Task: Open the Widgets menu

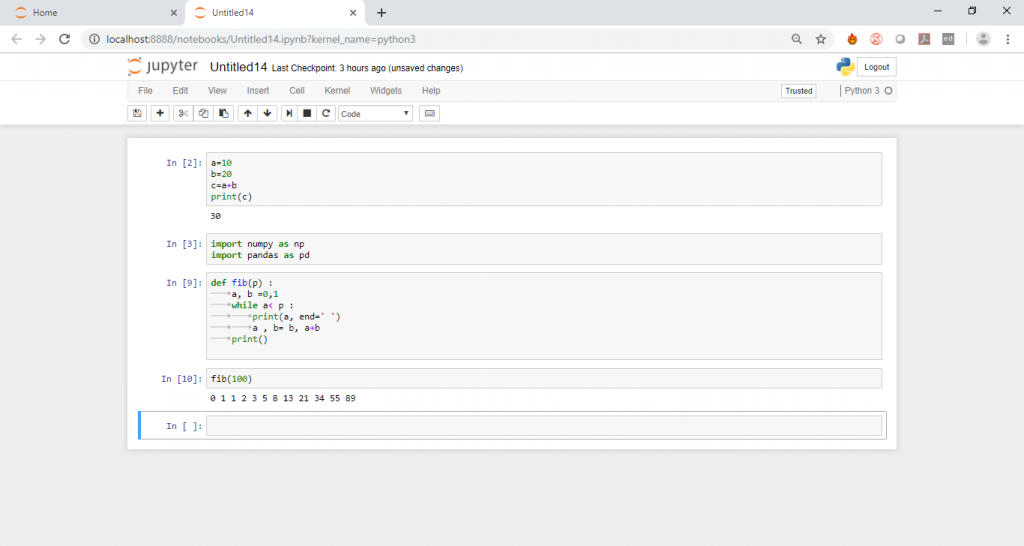Action: coord(386,91)
